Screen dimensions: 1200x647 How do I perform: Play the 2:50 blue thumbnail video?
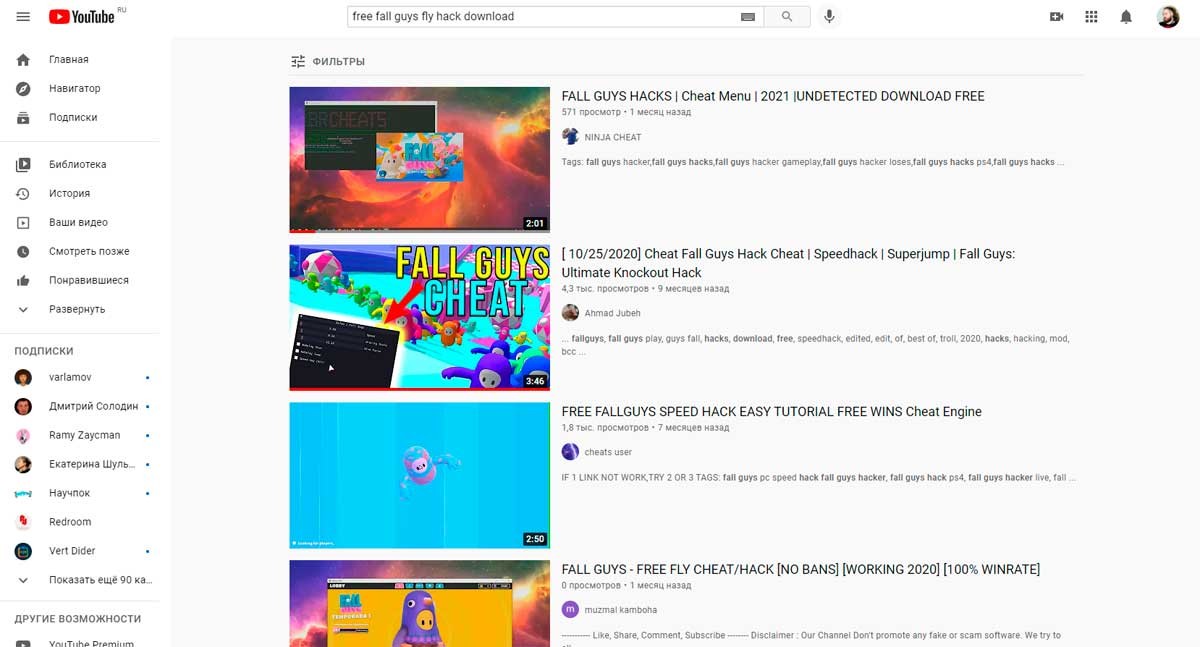click(419, 476)
